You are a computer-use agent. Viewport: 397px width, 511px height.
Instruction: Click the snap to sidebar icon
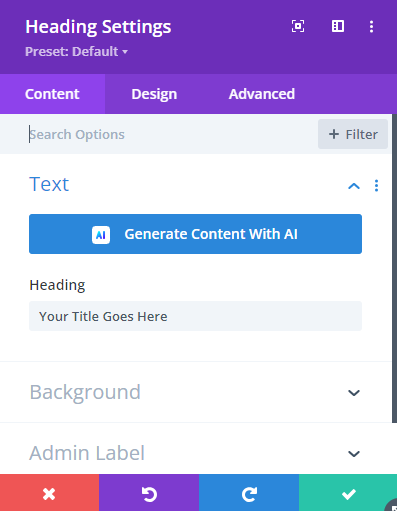pyautogui.click(x=338, y=26)
